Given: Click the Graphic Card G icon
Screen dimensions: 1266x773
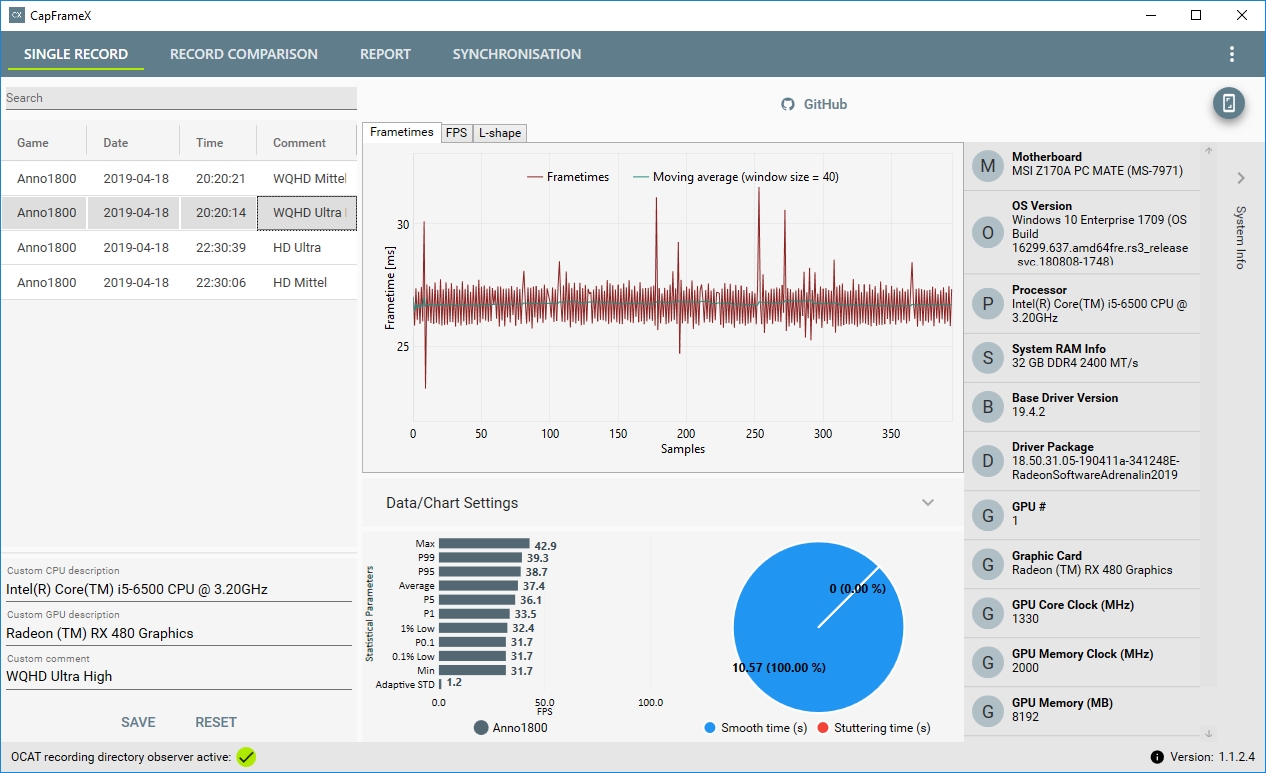Looking at the screenshot, I should click(x=988, y=564).
